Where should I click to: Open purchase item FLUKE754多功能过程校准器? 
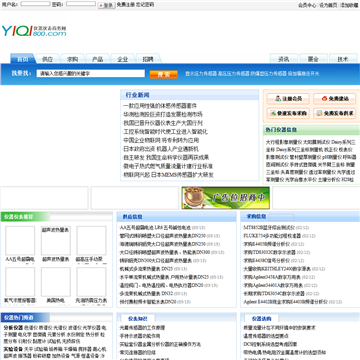tap(272, 236)
